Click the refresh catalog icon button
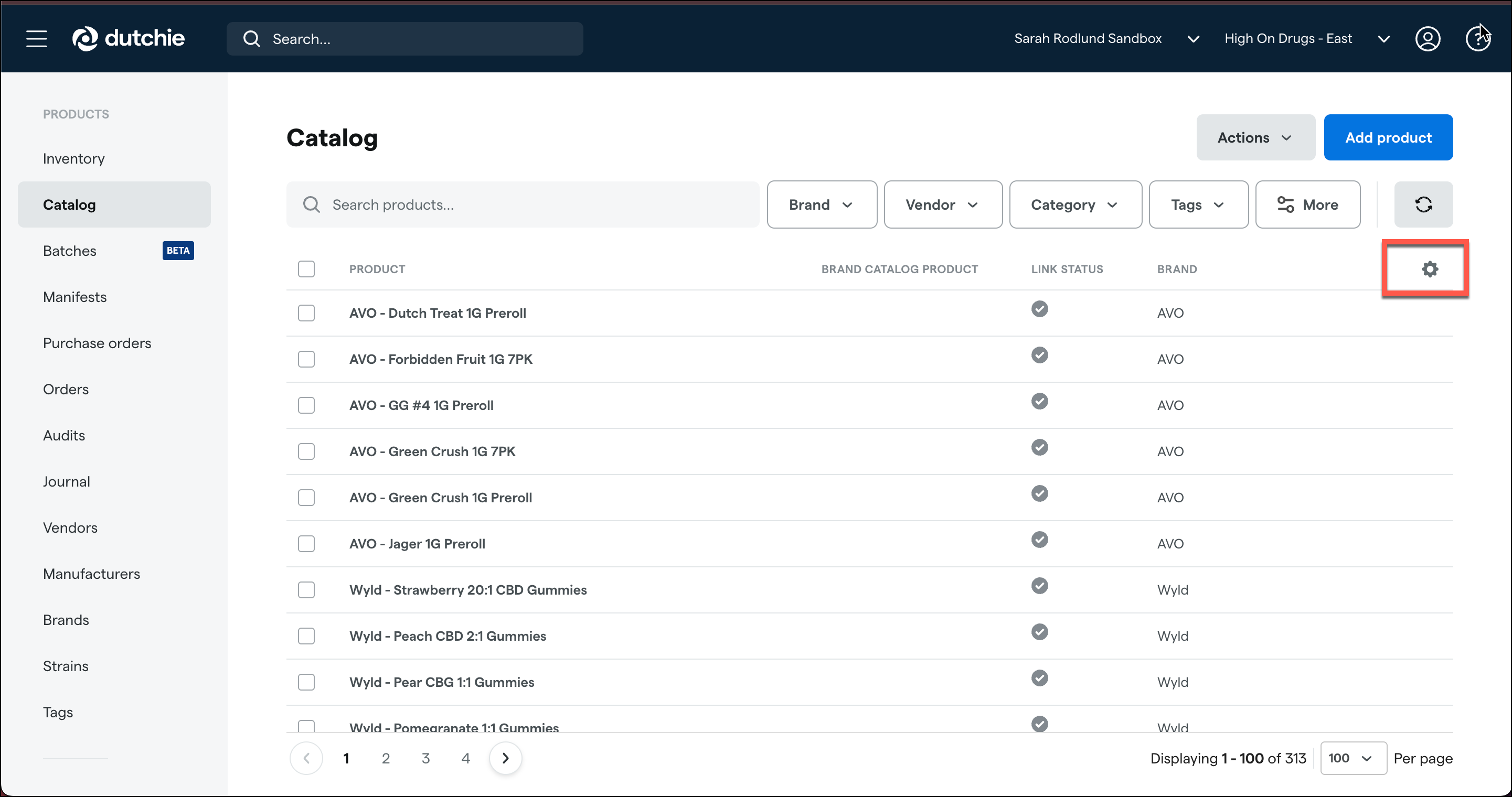Viewport: 1512px width, 797px height. [x=1423, y=204]
